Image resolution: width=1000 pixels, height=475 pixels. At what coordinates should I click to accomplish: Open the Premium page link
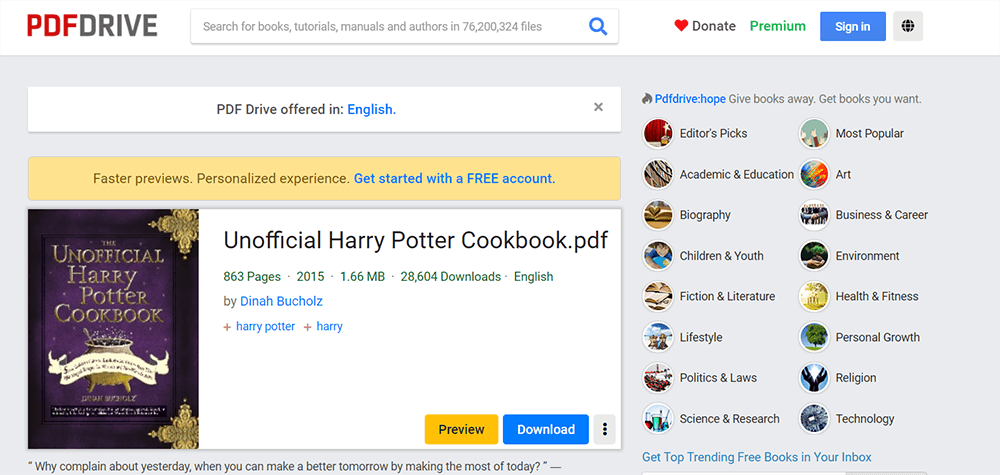(777, 27)
